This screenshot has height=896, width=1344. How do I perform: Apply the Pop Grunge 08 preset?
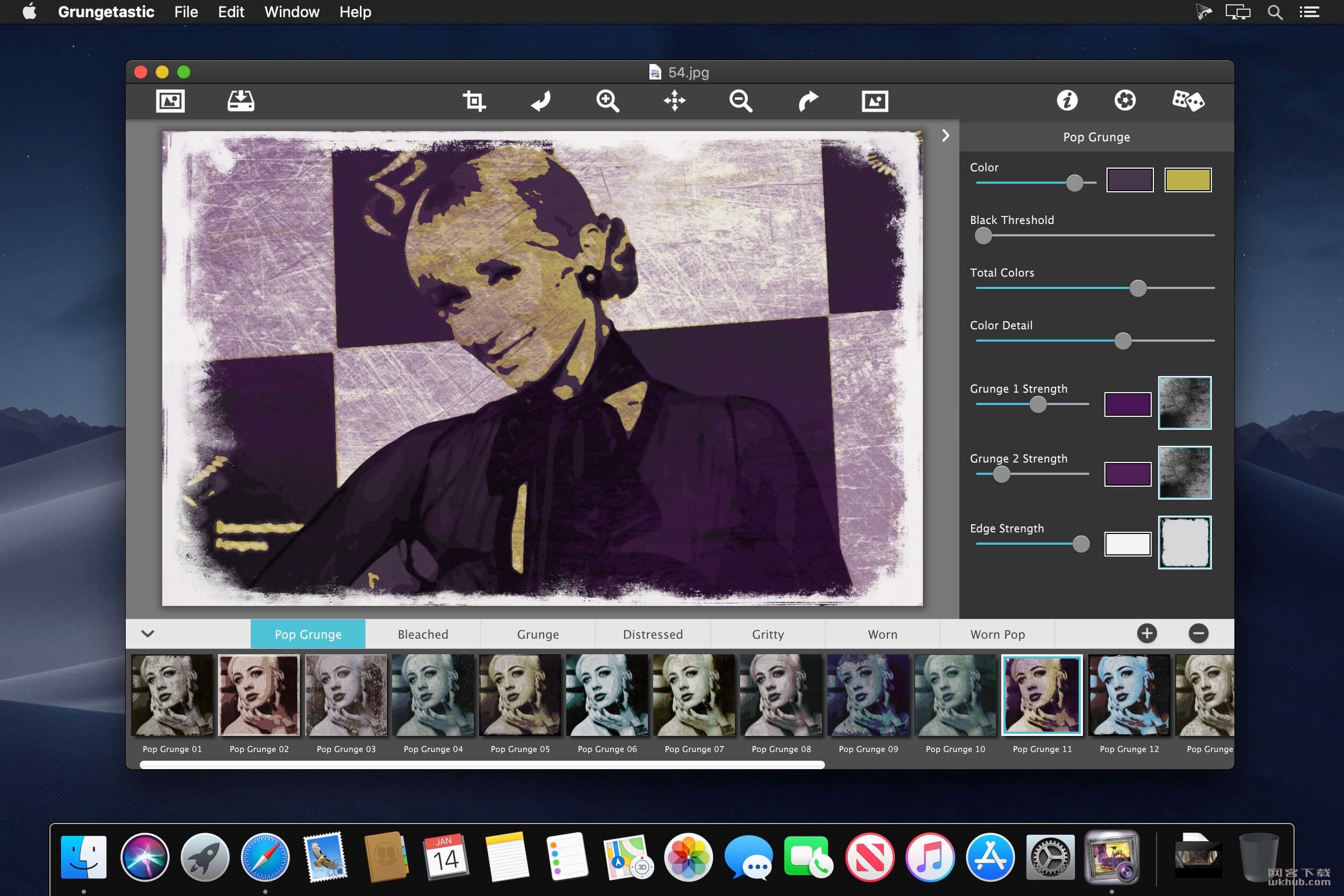click(x=781, y=695)
